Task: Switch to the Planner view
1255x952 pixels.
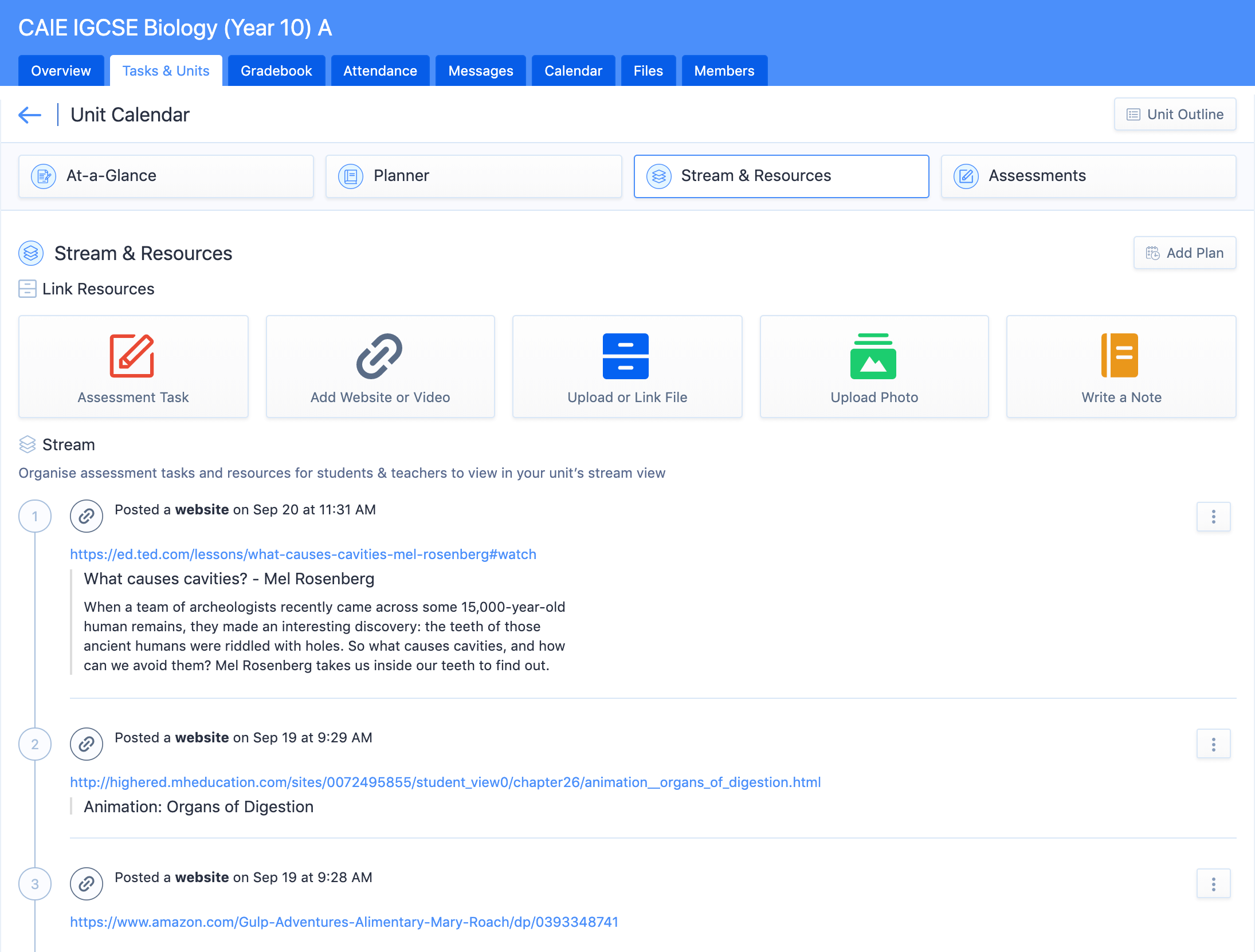Action: [x=474, y=176]
